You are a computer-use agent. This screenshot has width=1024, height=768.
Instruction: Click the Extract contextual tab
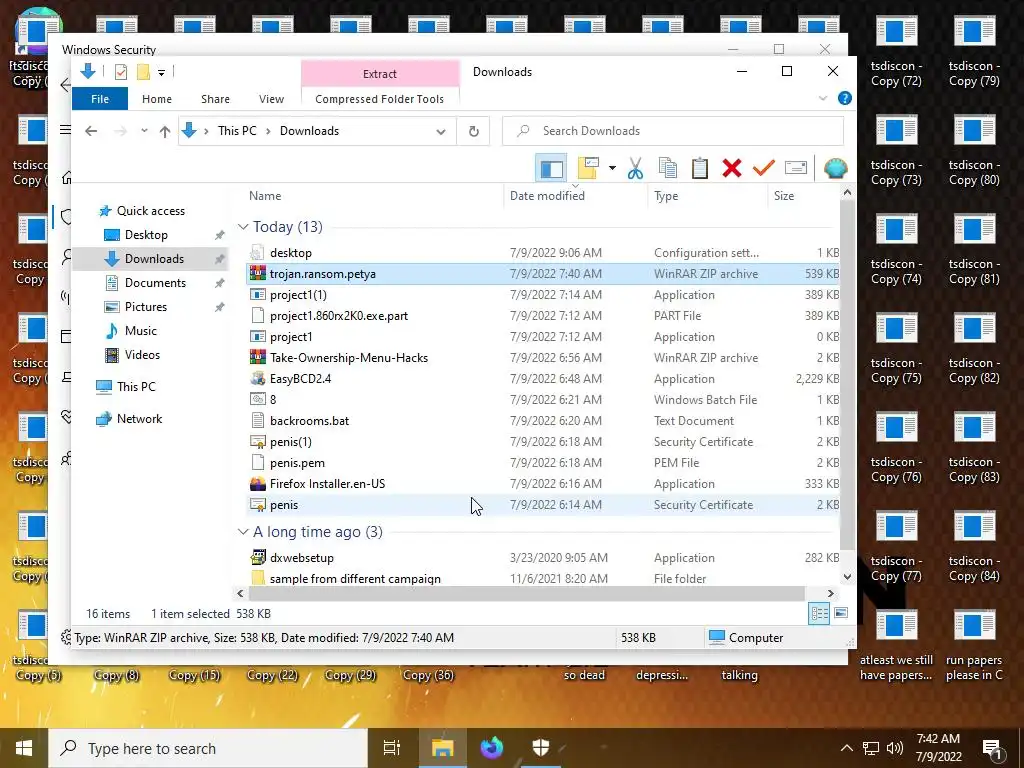point(379,74)
